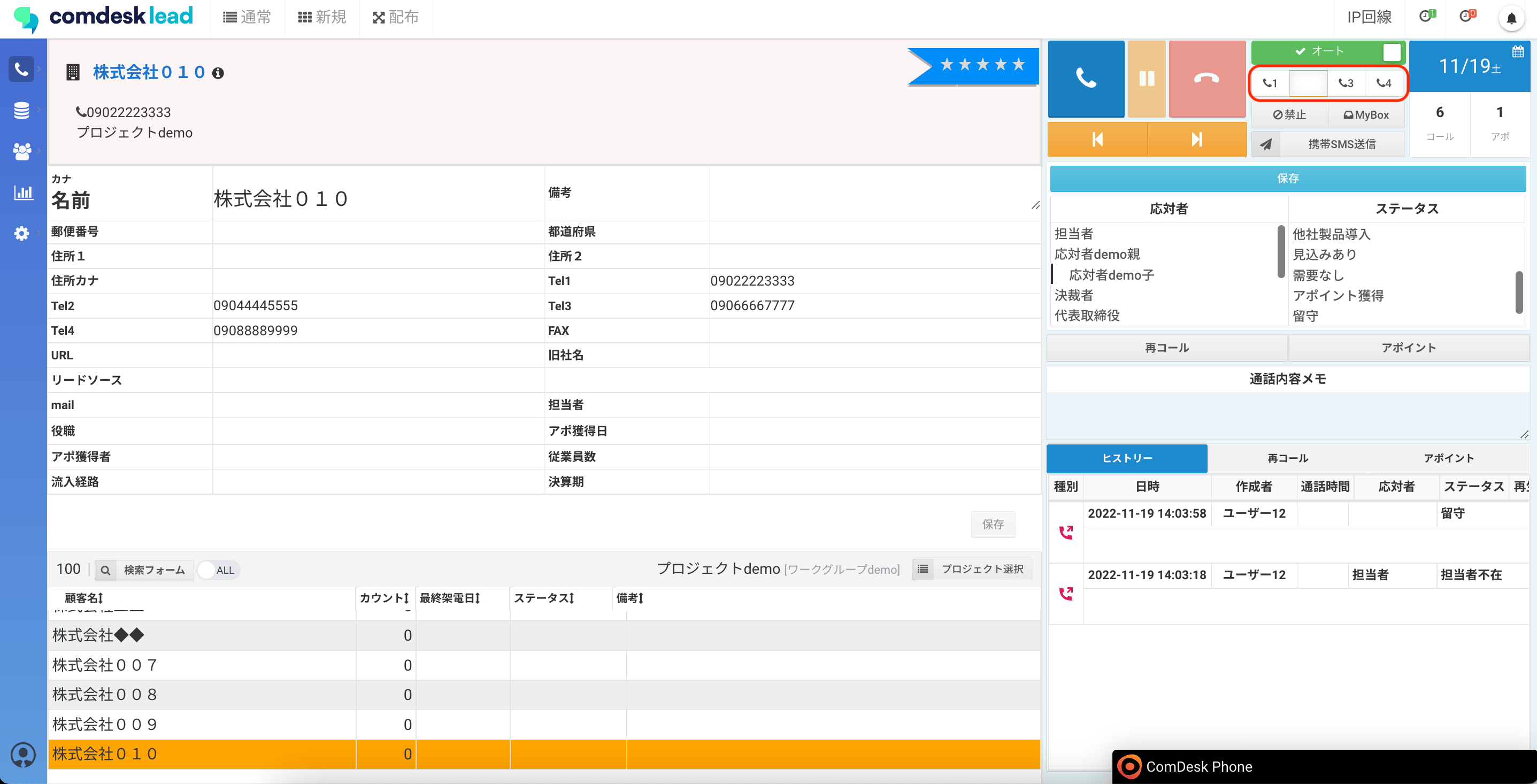This screenshot has height=784, width=1537.
Task: Click the status list scrollbar
Action: pos(1519,292)
